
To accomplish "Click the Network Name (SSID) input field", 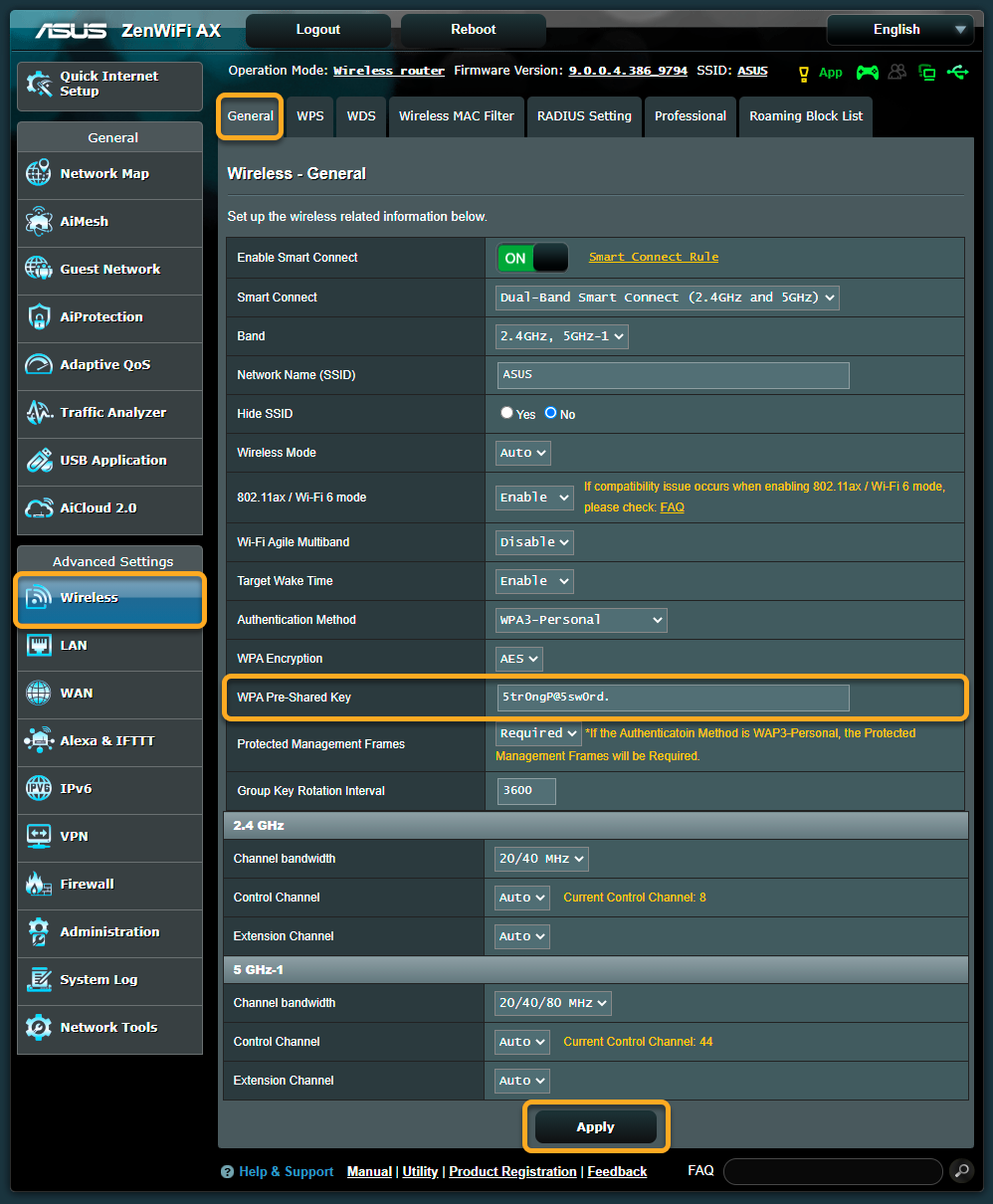I will tap(674, 375).
